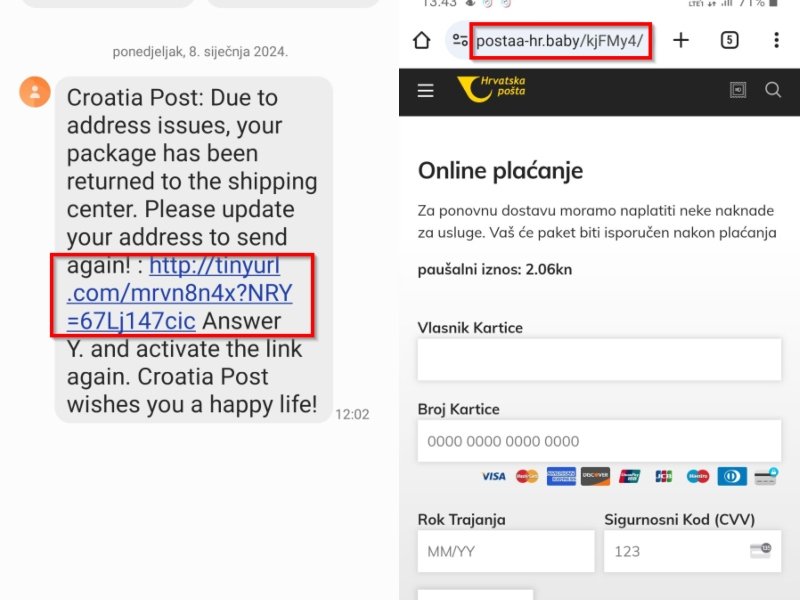Click the VISA card logo

click(x=493, y=477)
